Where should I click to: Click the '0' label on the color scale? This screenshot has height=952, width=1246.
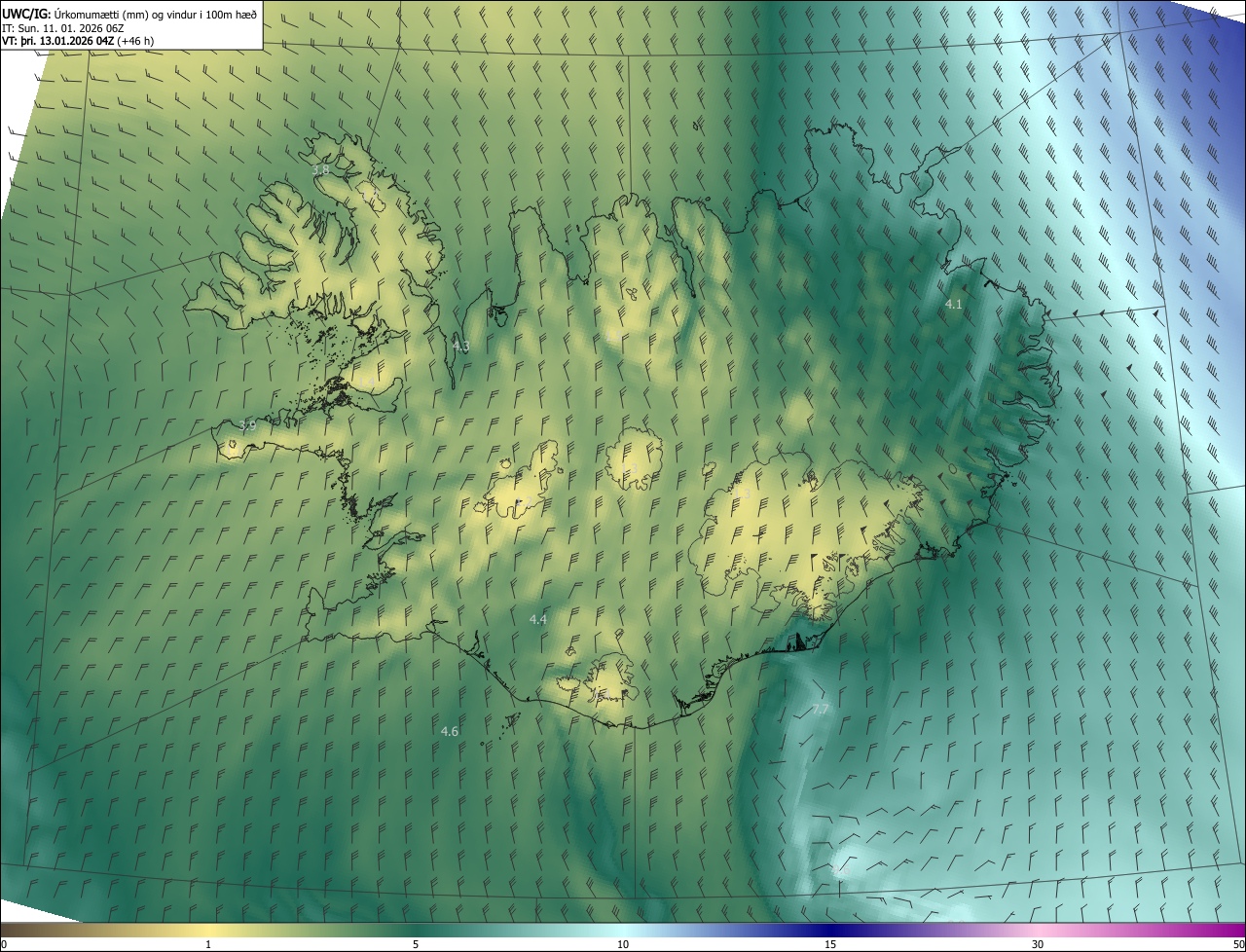[x=4, y=944]
